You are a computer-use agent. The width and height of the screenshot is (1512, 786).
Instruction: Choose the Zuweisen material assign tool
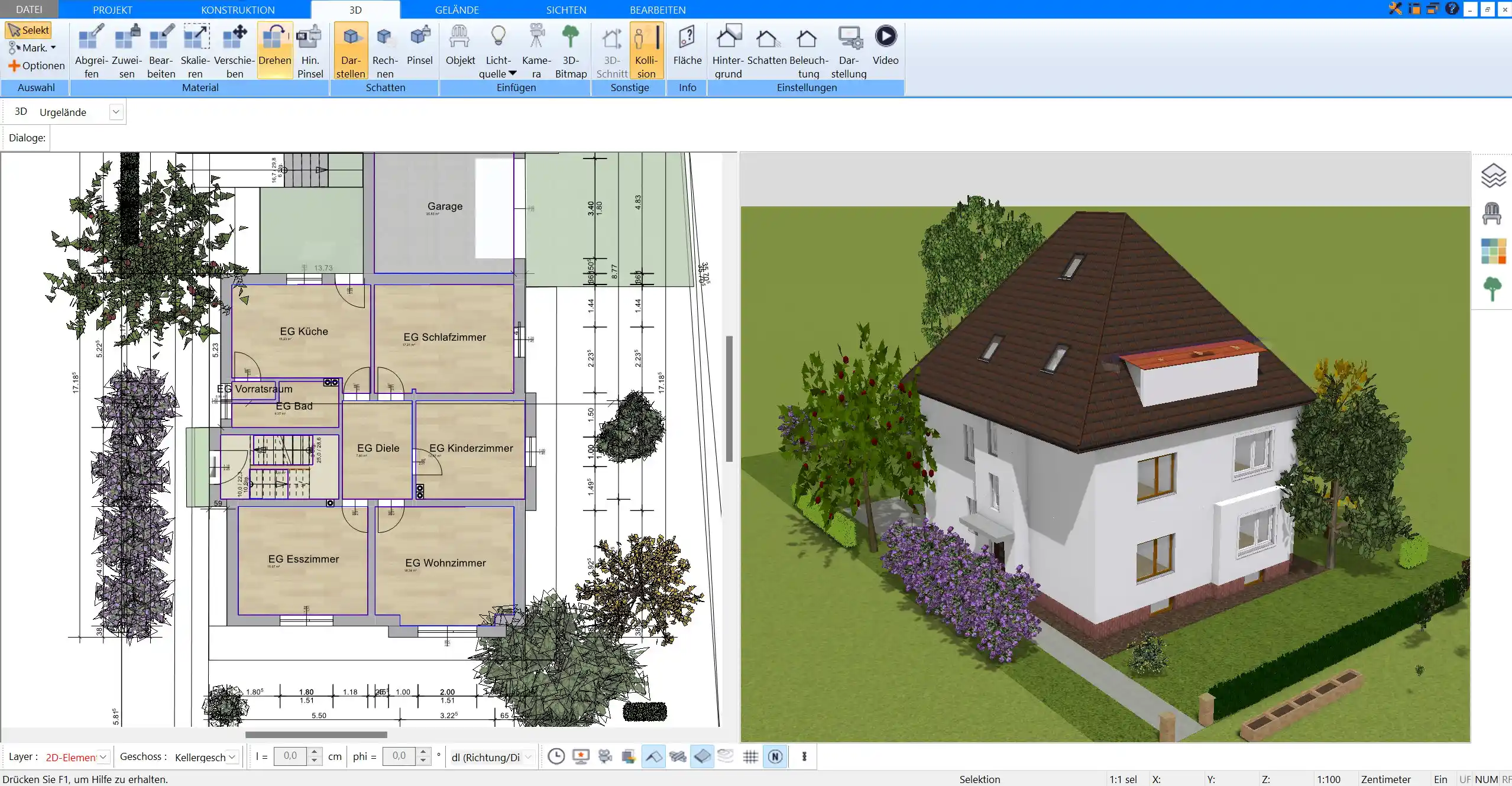pyautogui.click(x=127, y=51)
